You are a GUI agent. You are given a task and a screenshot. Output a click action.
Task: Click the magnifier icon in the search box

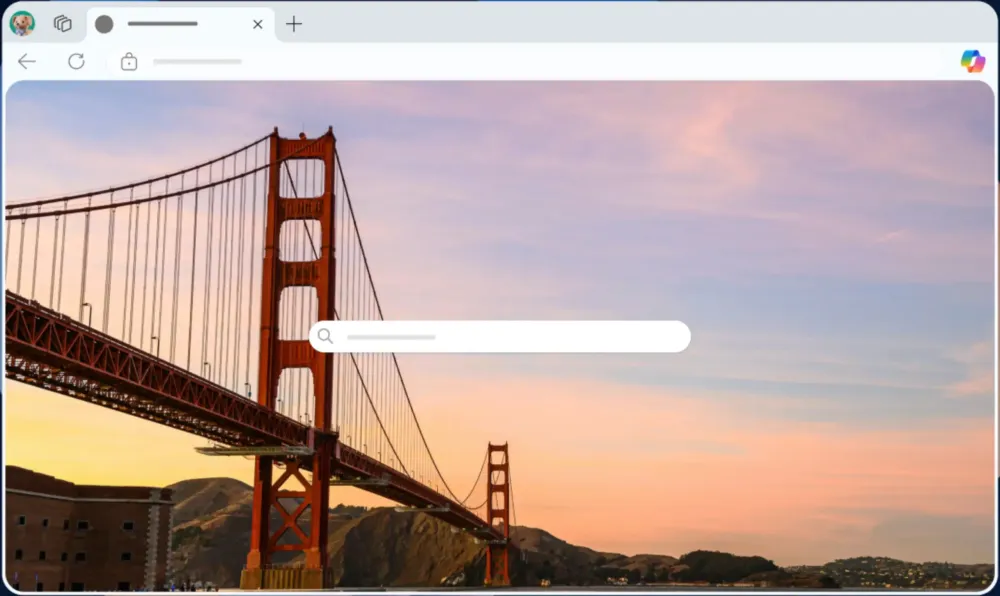(x=325, y=336)
